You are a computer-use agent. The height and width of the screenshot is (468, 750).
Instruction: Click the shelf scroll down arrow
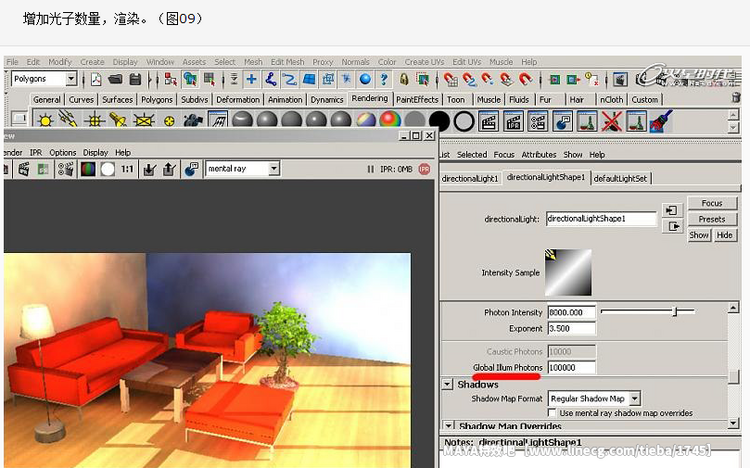732,127
